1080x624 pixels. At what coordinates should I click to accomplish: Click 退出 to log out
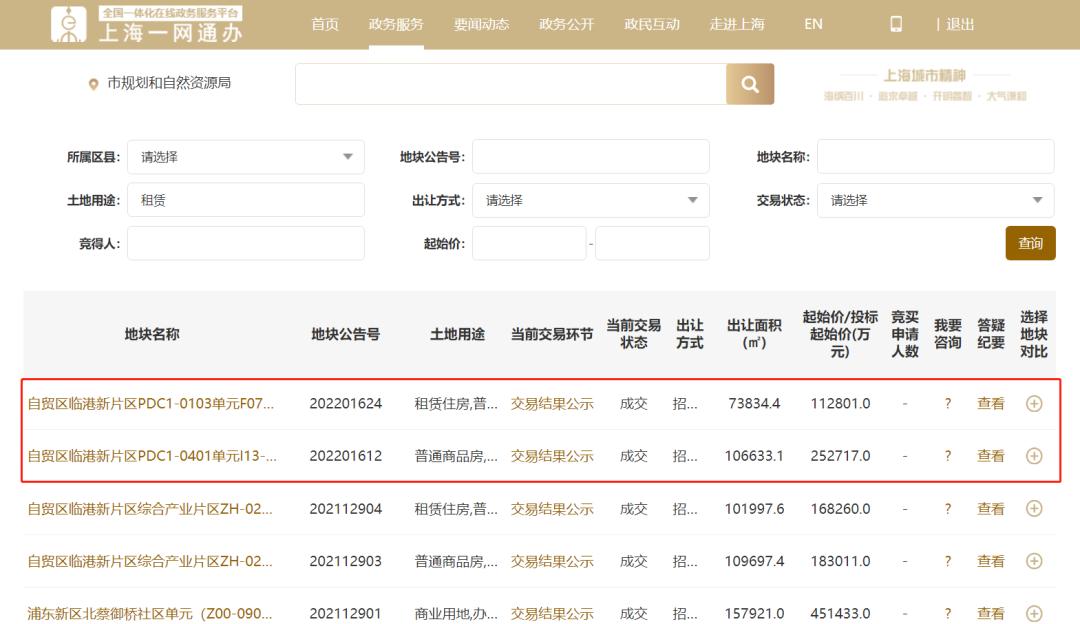click(960, 24)
